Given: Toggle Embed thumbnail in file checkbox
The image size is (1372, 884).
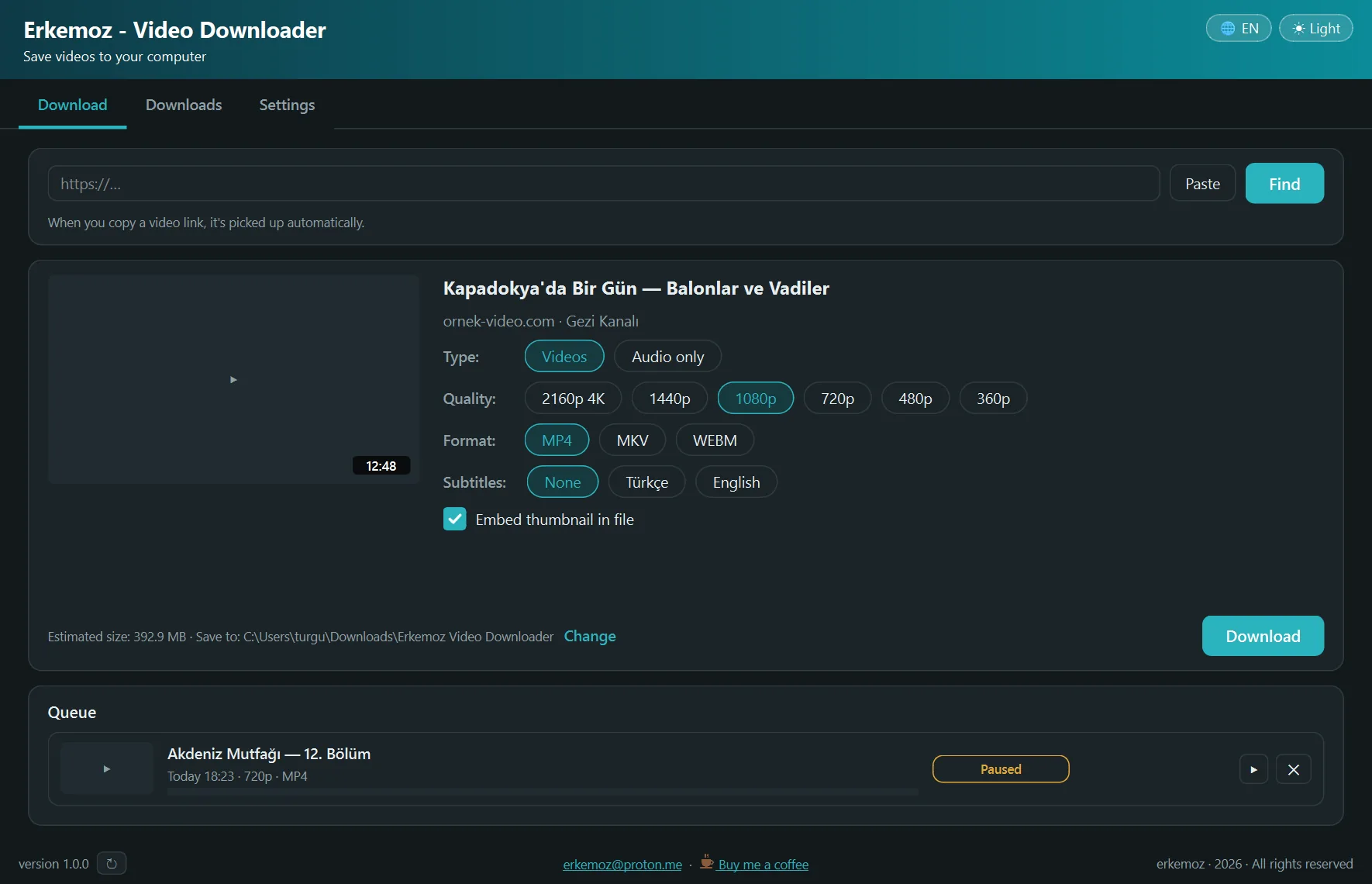Looking at the screenshot, I should pos(455,519).
